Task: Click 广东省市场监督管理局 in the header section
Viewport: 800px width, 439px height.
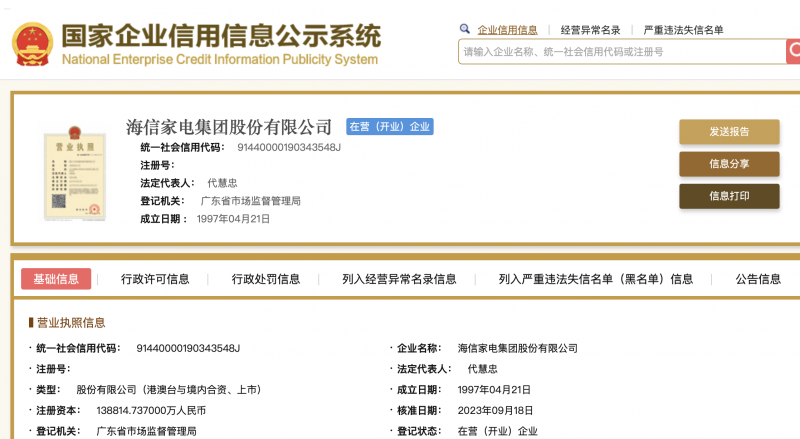Action: [251, 201]
